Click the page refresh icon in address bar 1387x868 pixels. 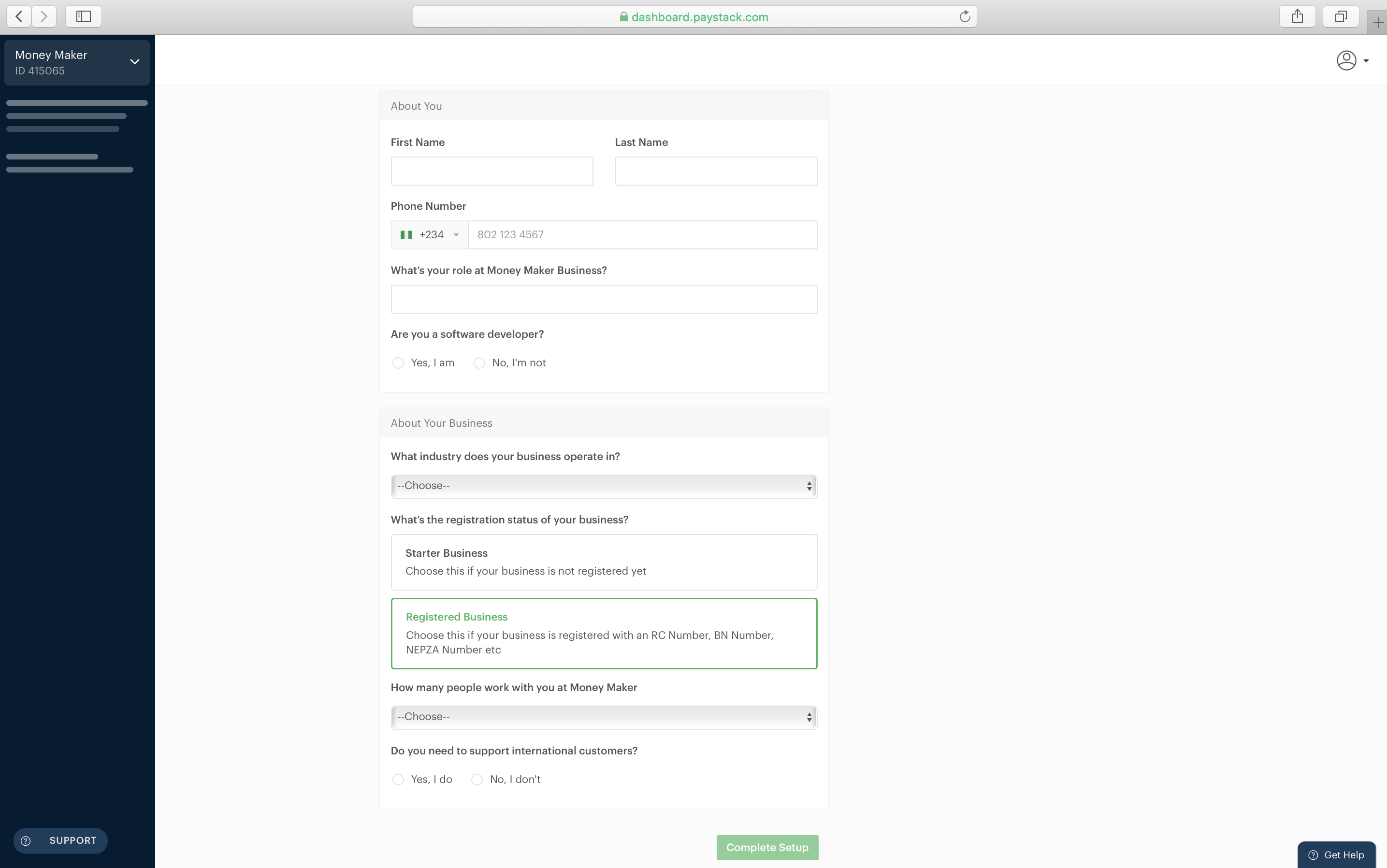(x=964, y=16)
